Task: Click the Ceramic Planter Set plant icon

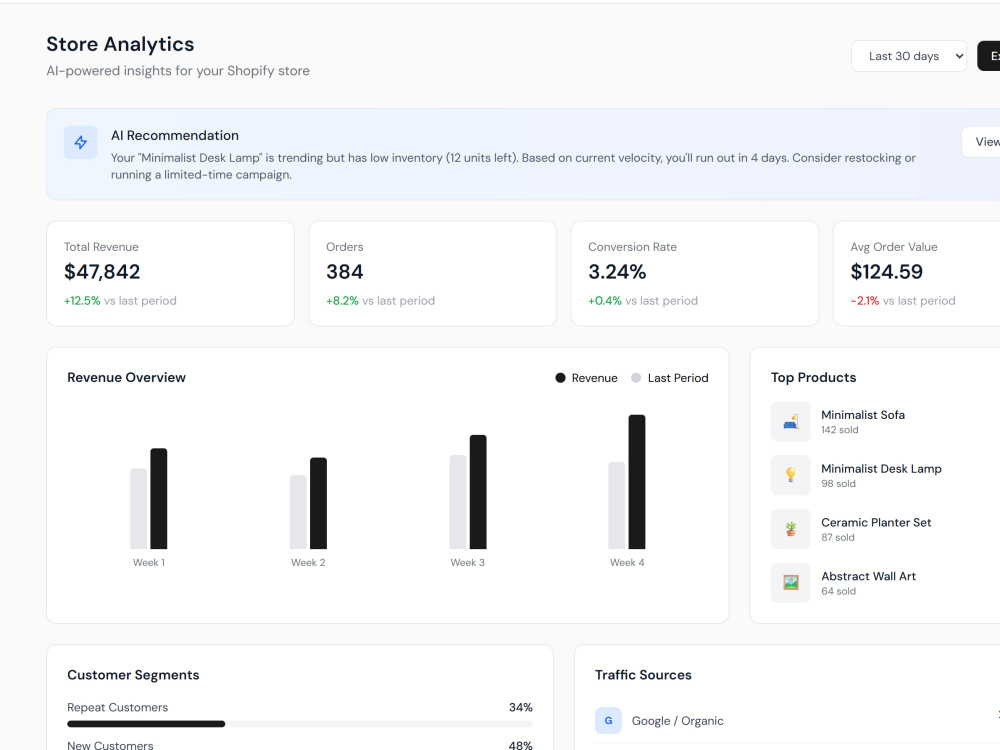Action: [791, 529]
